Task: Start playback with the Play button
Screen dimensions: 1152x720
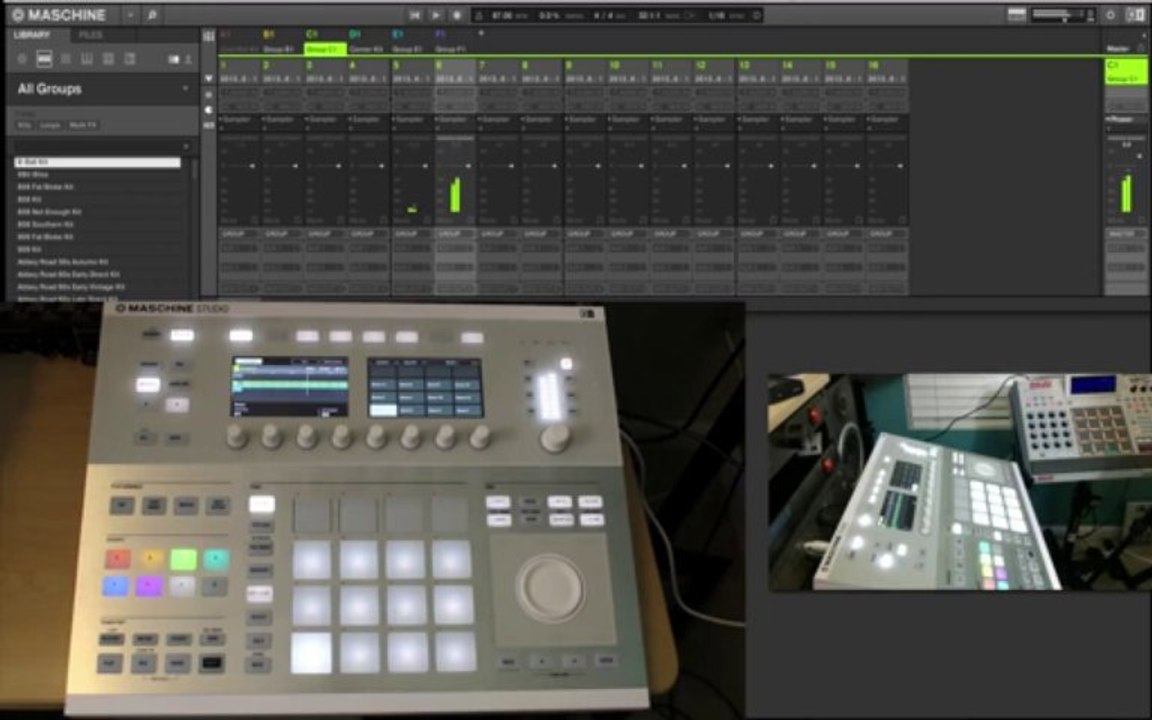Action: coord(436,15)
